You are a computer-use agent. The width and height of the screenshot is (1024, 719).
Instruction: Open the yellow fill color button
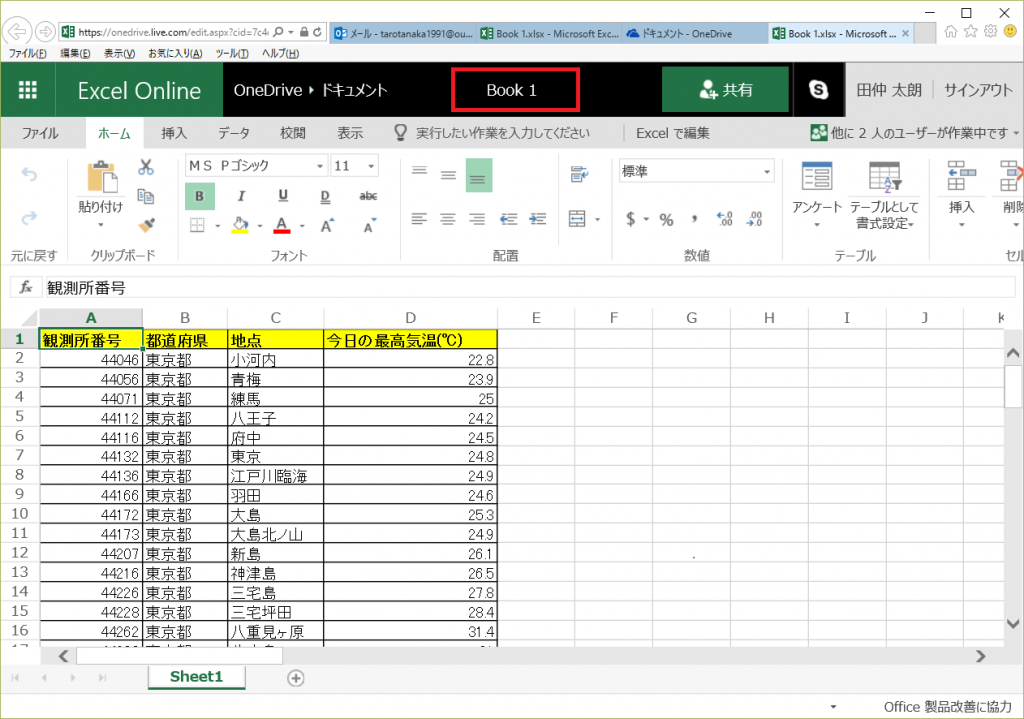(240, 225)
